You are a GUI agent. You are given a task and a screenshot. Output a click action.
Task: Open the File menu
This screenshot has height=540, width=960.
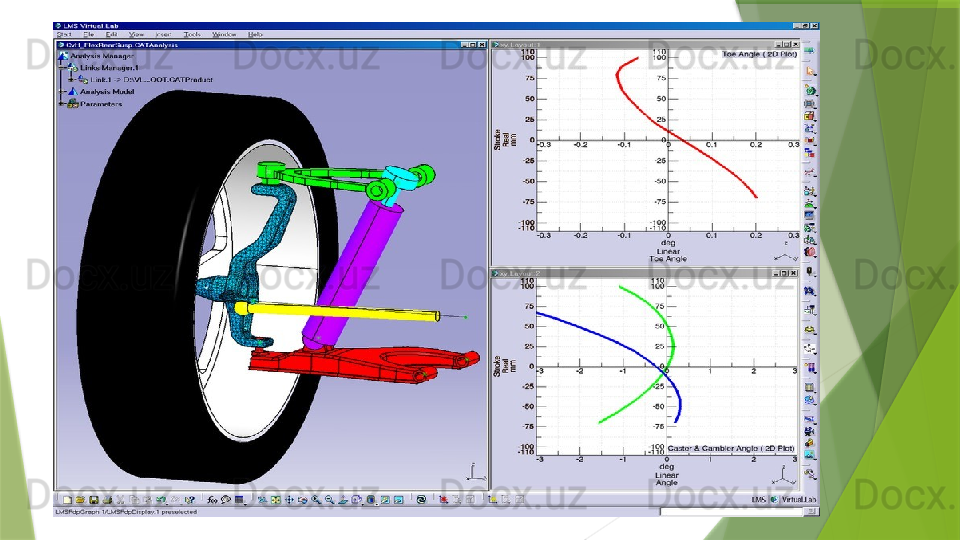[89, 34]
